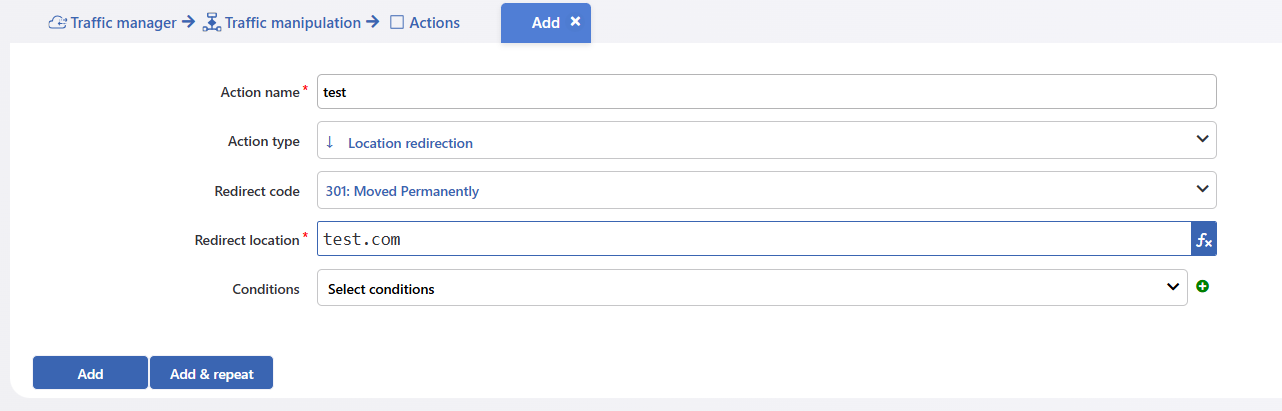Click the down arrow icon in Action type
The width and height of the screenshot is (1282, 411).
pyautogui.click(x=331, y=142)
